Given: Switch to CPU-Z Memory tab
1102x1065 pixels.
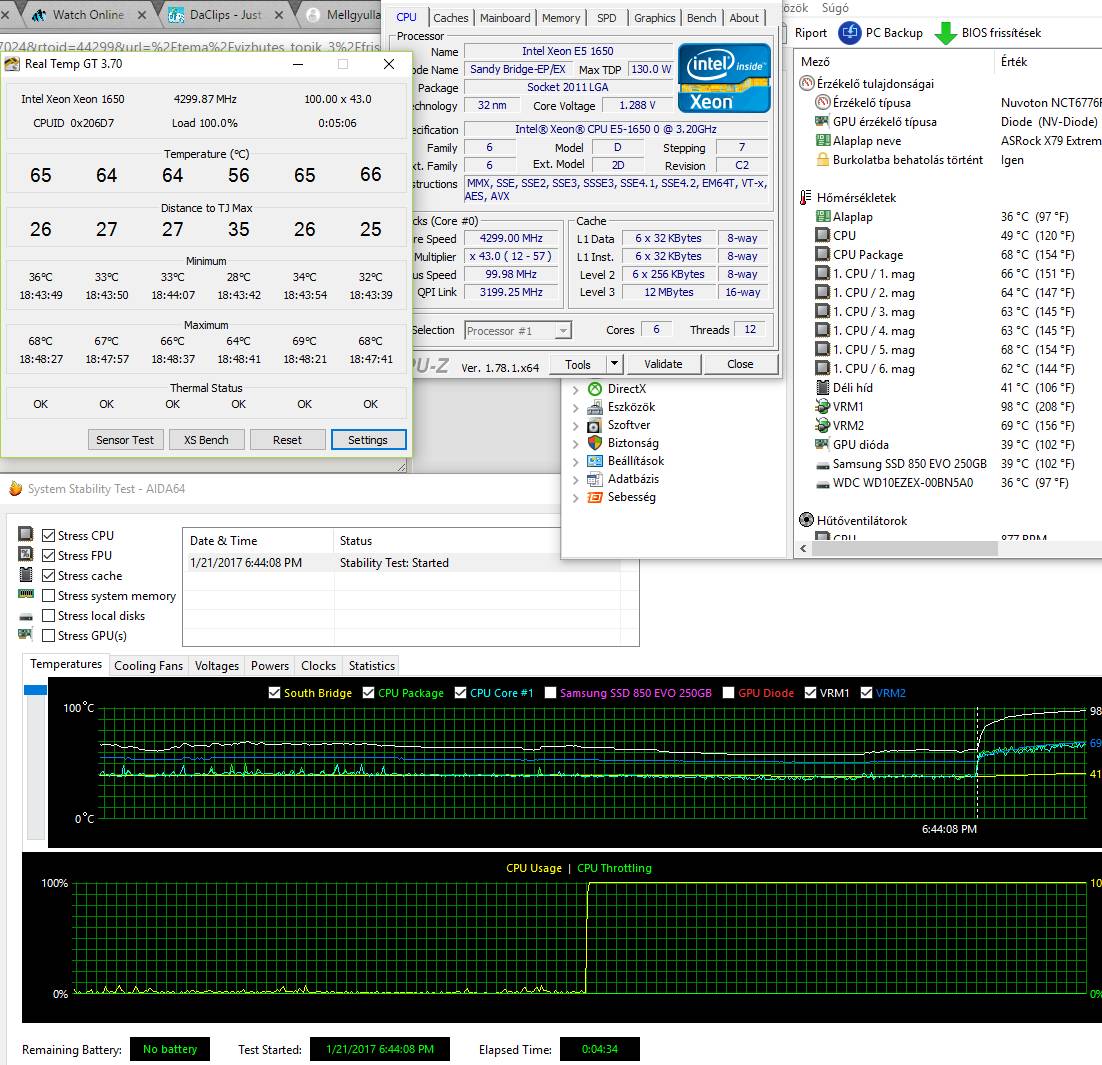Looking at the screenshot, I should [x=561, y=18].
